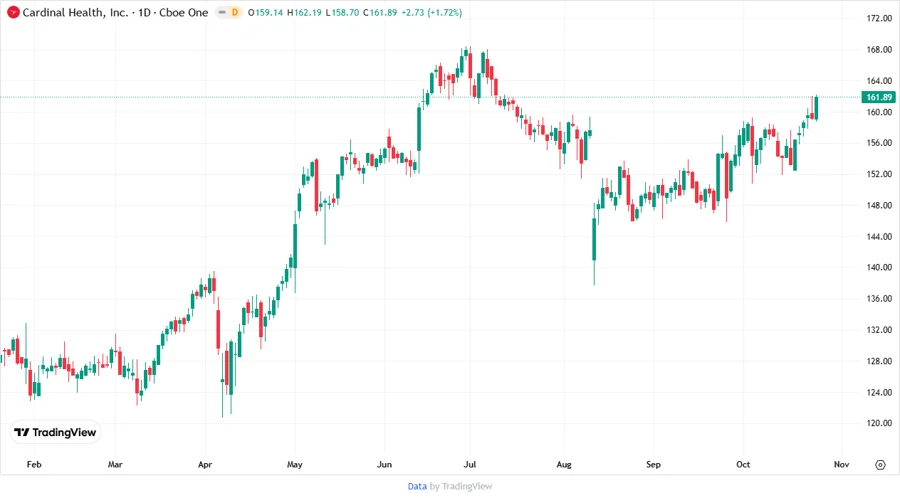Click the 156.00 price axis label

(879, 143)
